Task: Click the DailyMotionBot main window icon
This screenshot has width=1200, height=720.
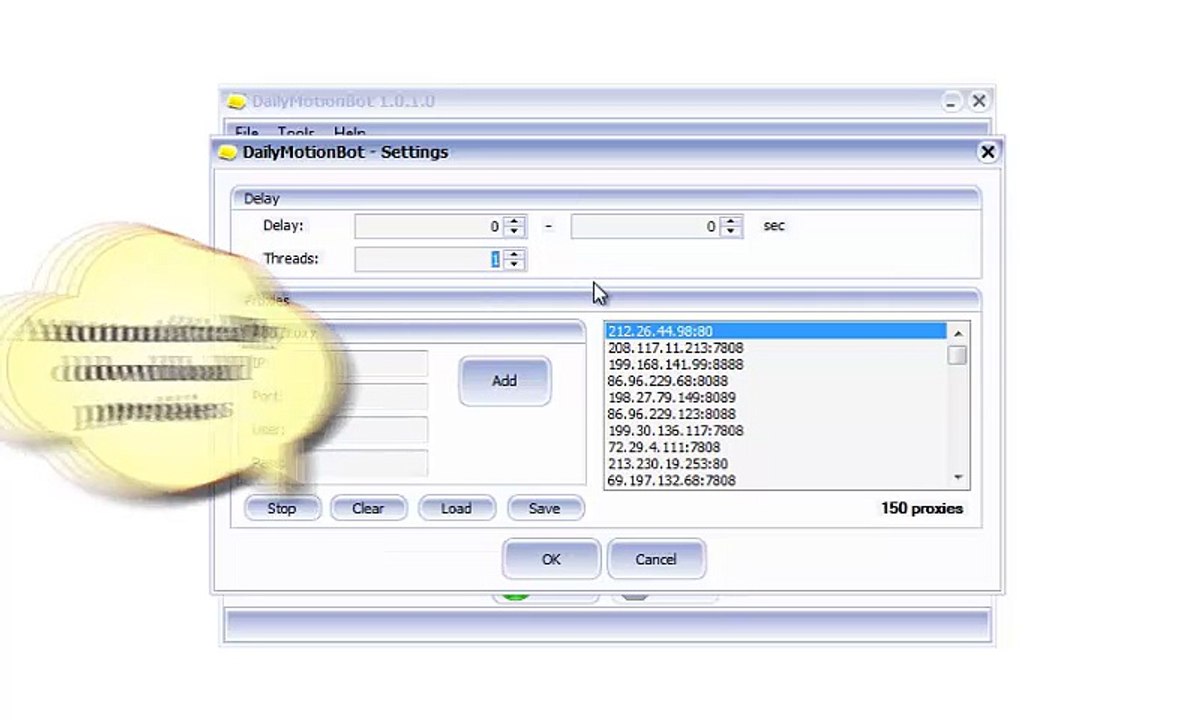Action: coord(236,102)
